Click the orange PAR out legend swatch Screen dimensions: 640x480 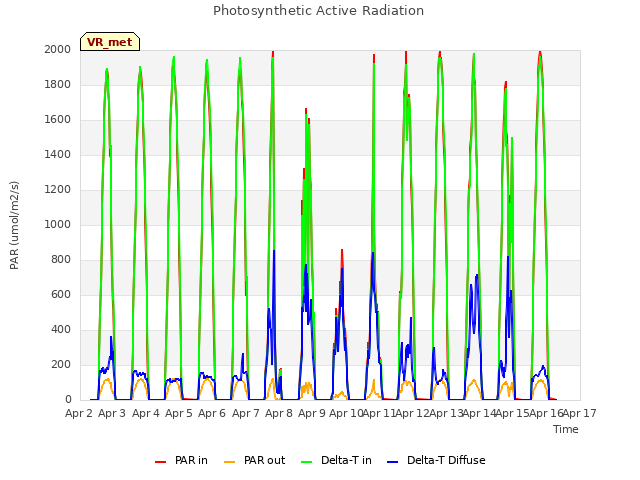click(x=230, y=462)
